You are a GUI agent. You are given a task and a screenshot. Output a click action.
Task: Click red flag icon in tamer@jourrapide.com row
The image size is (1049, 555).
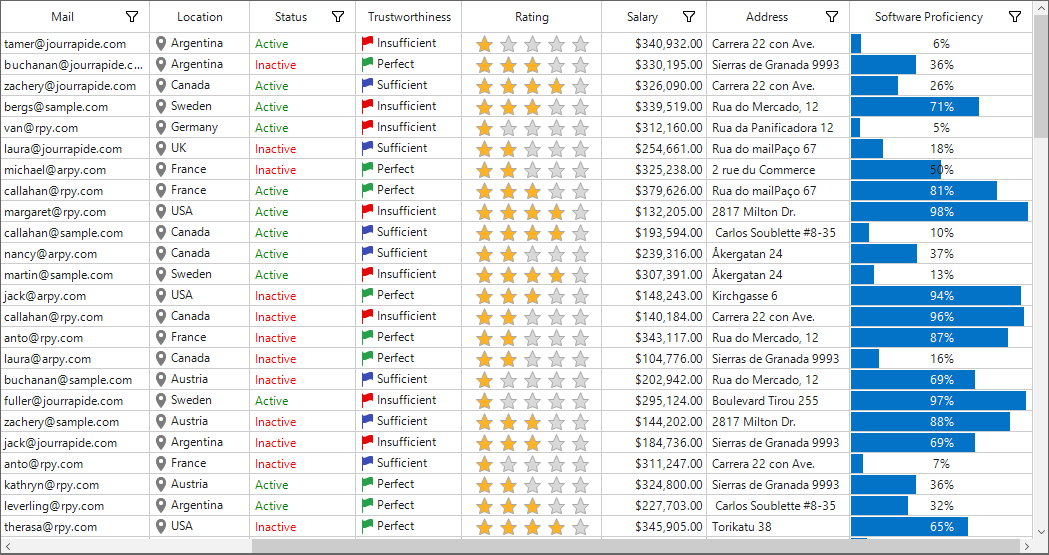click(367, 43)
